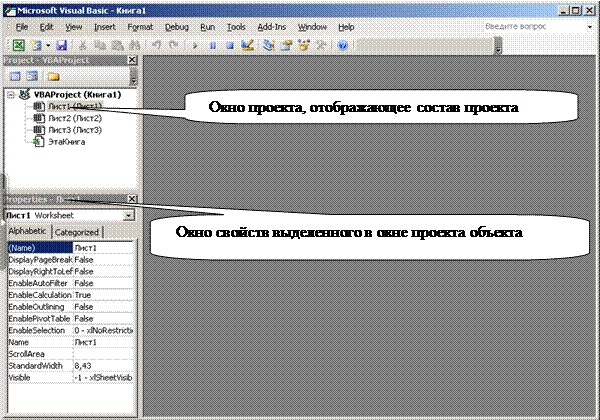Click View Code icon in Project panel
Screen dimensions: 600x420
coord(15,76)
